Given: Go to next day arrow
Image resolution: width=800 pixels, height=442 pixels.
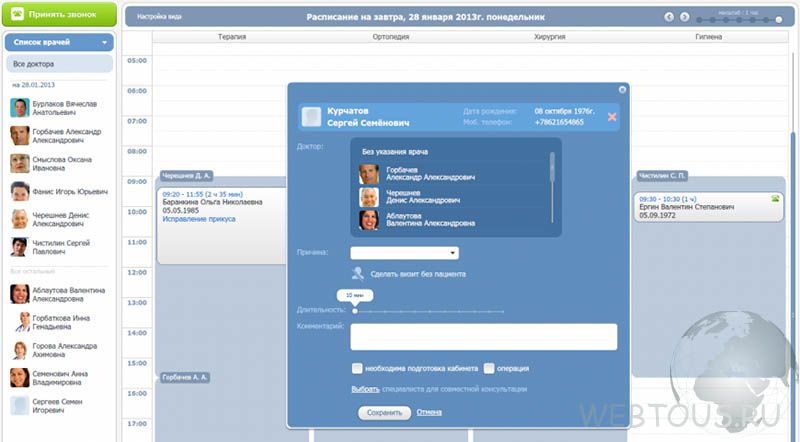Looking at the screenshot, I should [x=685, y=17].
